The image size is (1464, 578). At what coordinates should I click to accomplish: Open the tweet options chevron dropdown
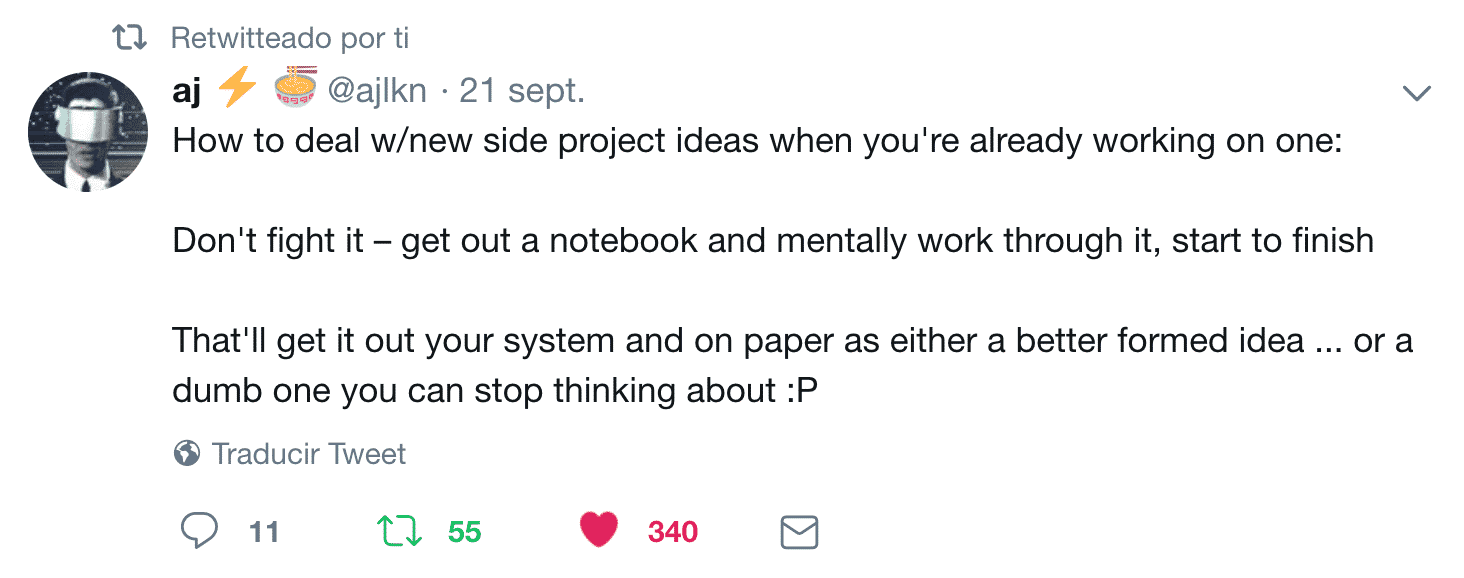1417,94
